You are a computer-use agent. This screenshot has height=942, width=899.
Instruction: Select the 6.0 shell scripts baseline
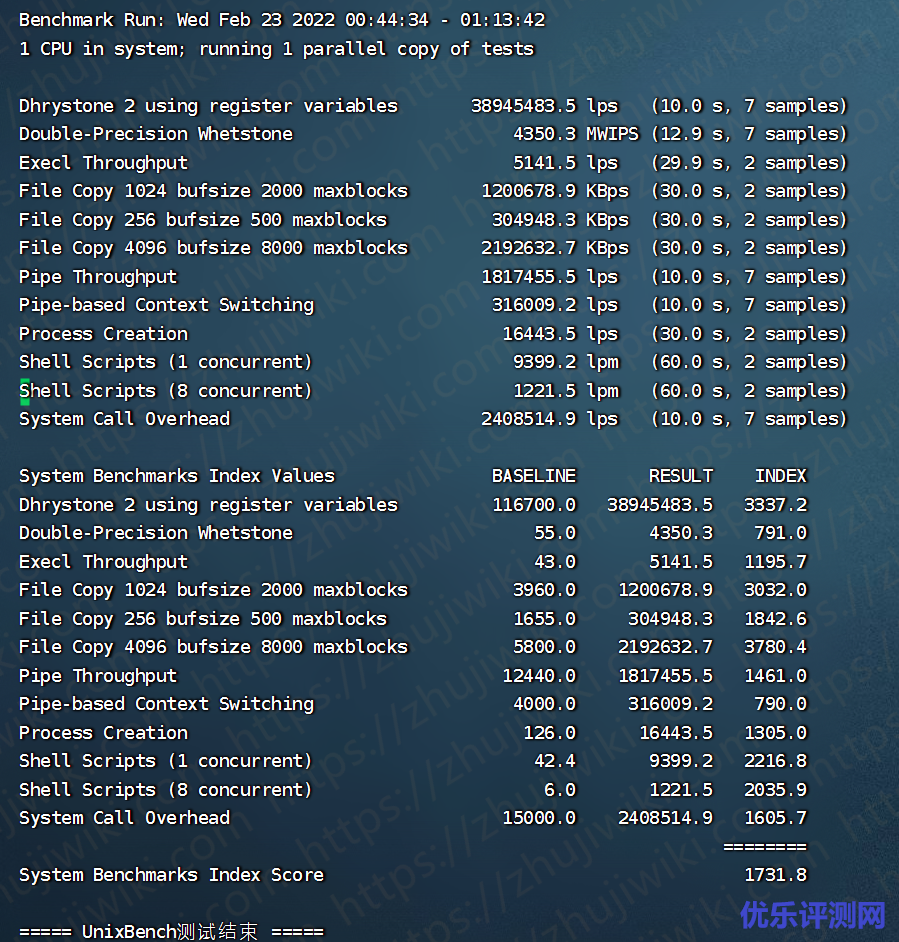click(x=560, y=791)
